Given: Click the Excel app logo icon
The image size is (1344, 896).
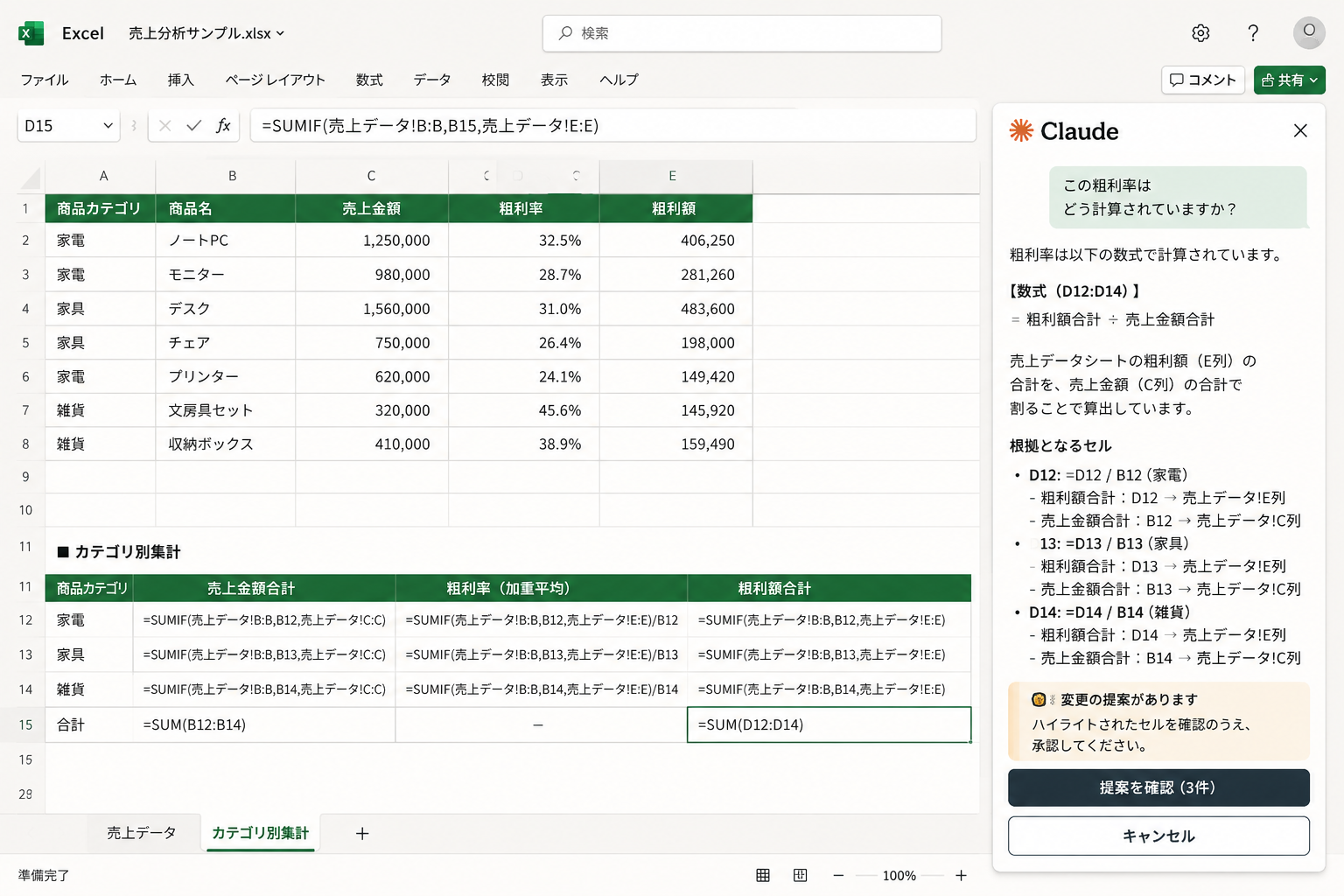Looking at the screenshot, I should [31, 33].
